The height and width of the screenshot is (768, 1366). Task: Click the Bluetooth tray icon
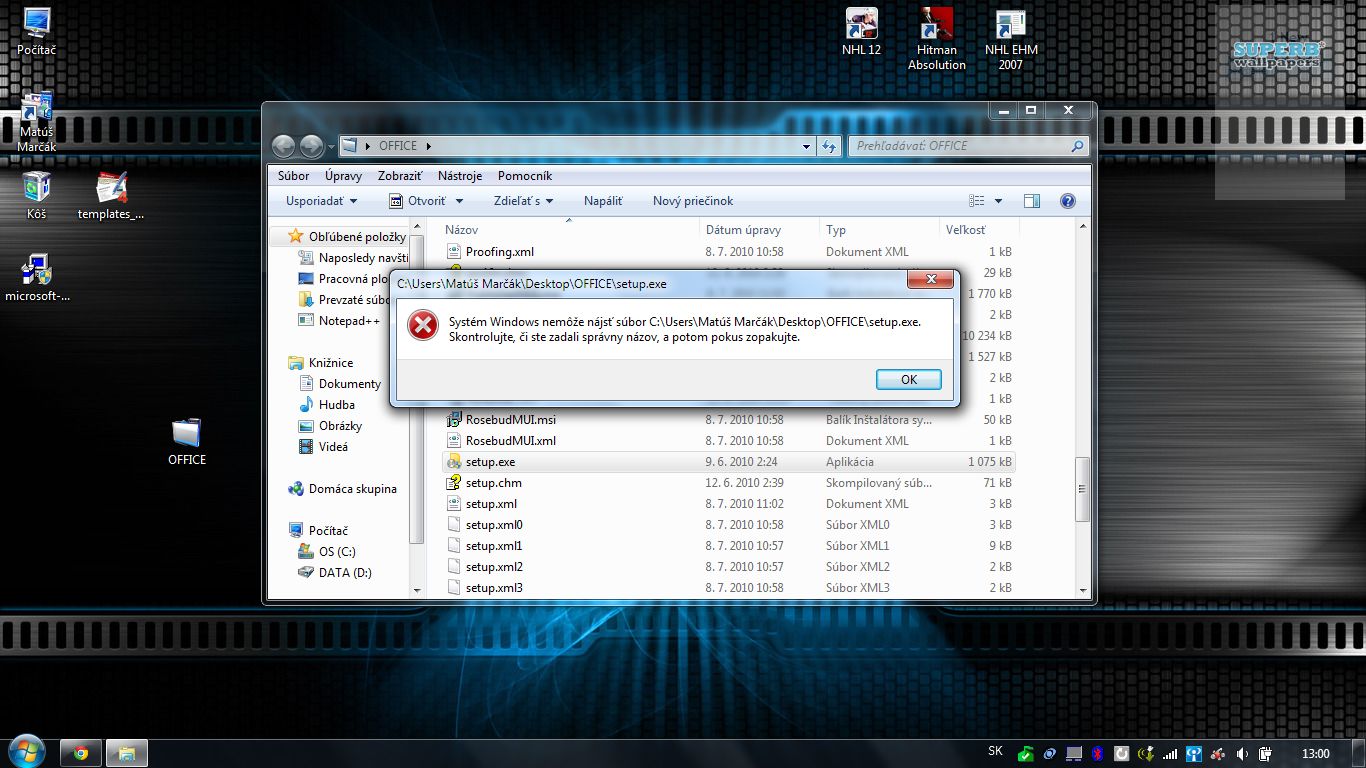coord(1096,753)
